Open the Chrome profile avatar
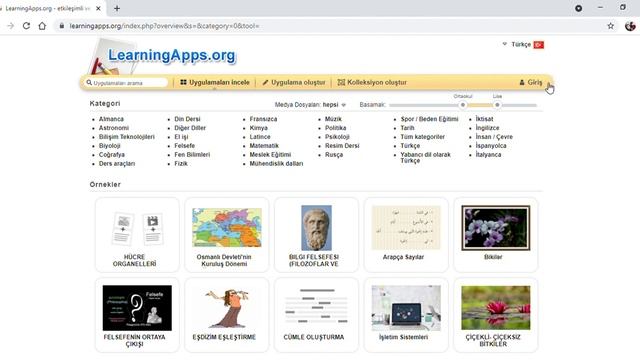 [x=630, y=26]
